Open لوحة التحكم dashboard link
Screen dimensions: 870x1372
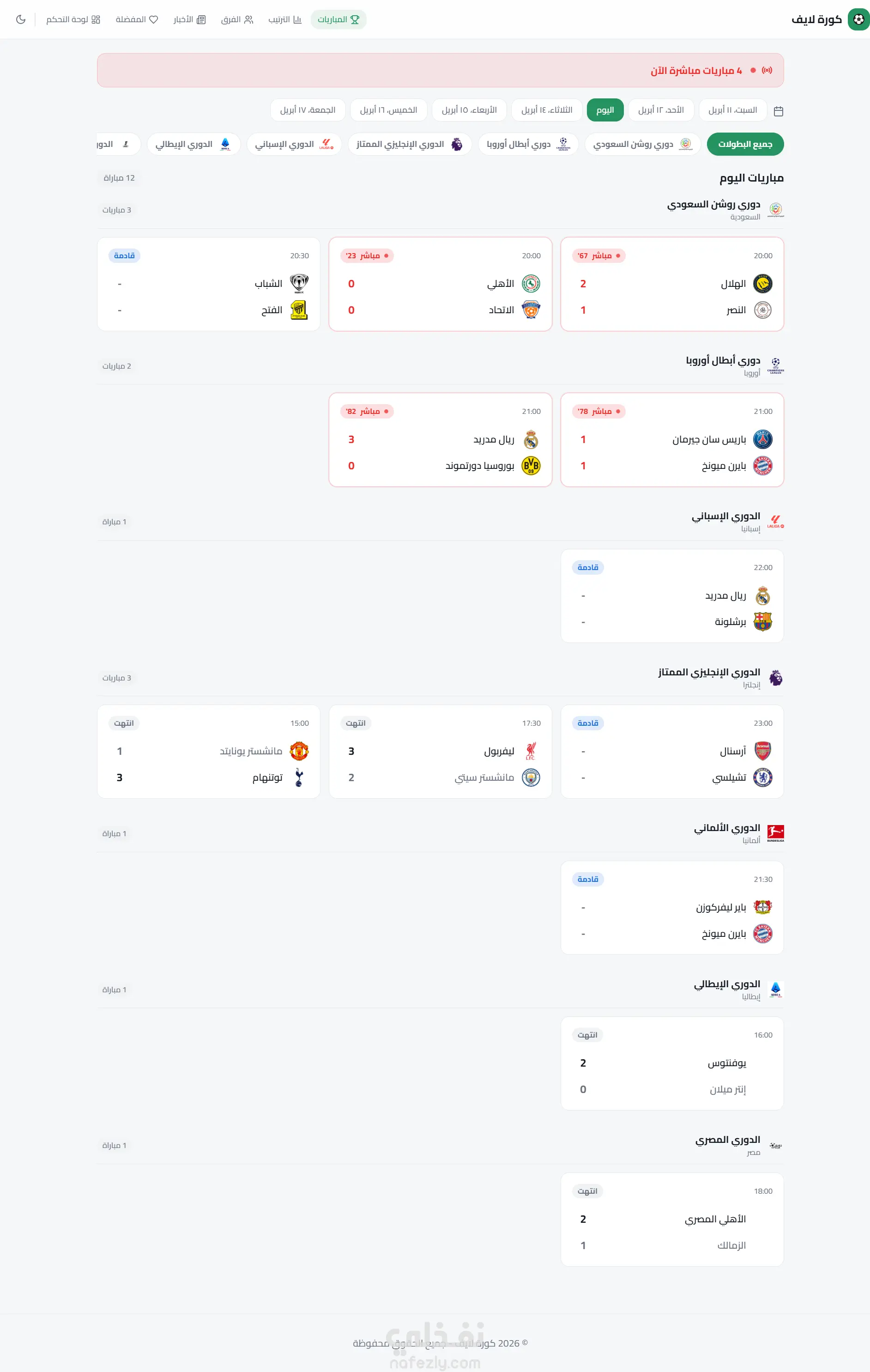(x=73, y=19)
